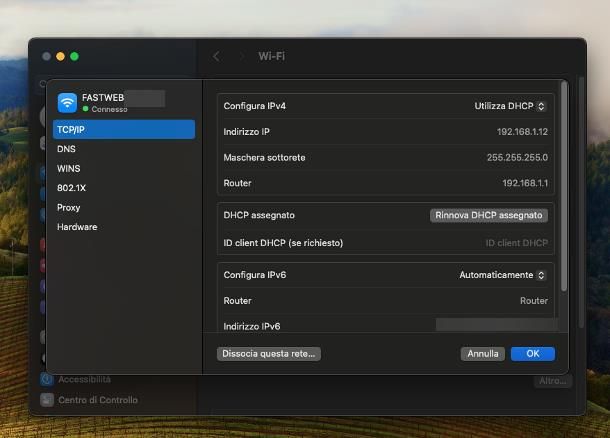This screenshot has width=610, height=438.
Task: Open Configura IPv4 Utilizza DHCP dropdown
Action: pyautogui.click(x=510, y=106)
